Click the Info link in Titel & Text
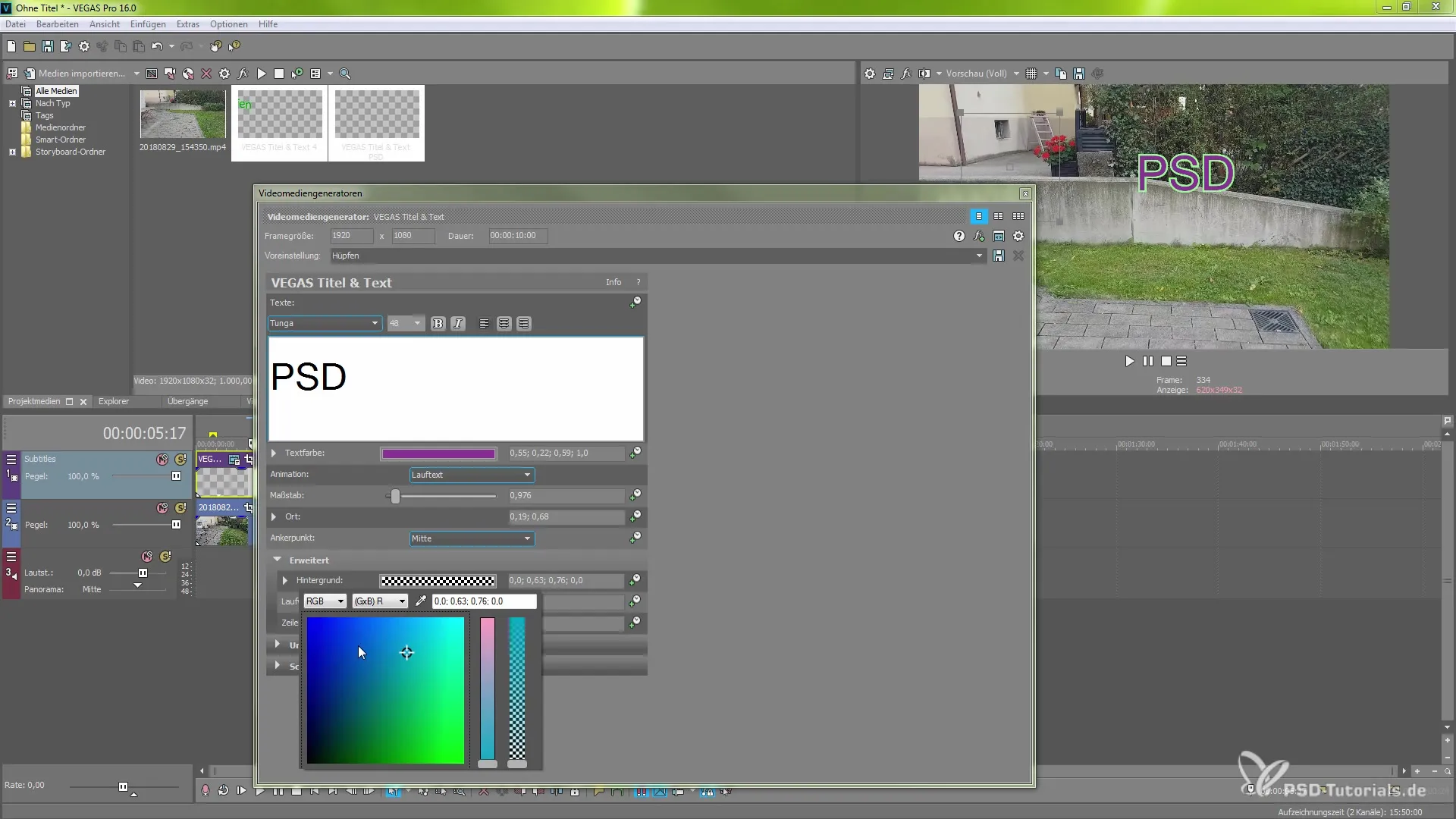Screen dimensions: 1456x819 point(613,282)
